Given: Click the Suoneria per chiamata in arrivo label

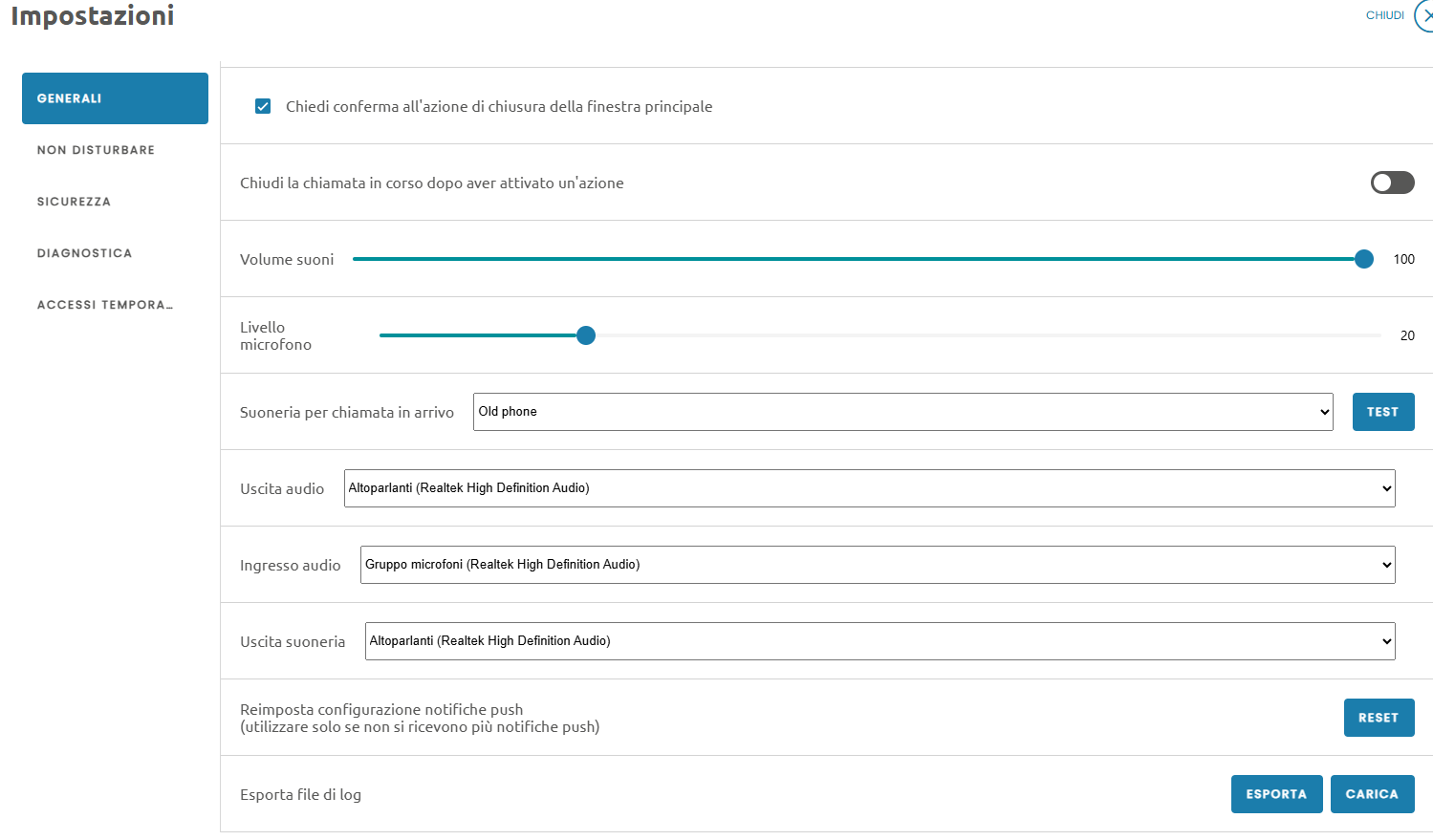Looking at the screenshot, I should [347, 412].
